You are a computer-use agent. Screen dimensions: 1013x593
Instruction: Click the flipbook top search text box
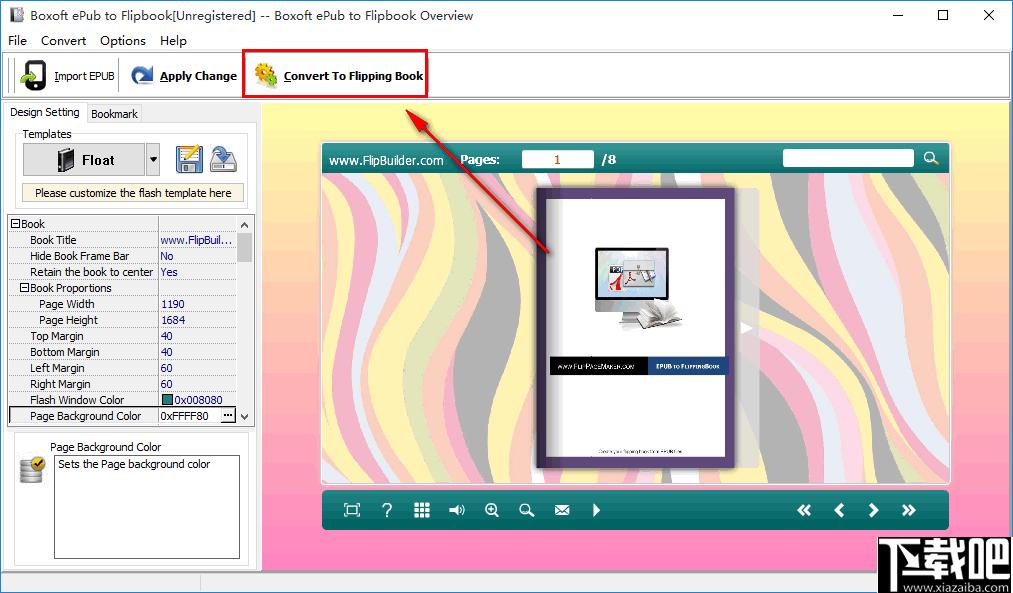coord(848,158)
